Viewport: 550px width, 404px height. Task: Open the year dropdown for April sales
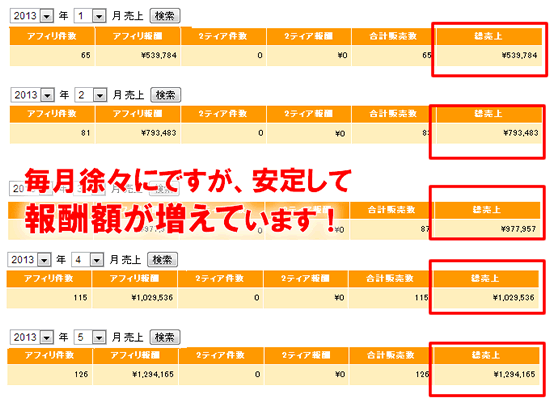point(30,260)
